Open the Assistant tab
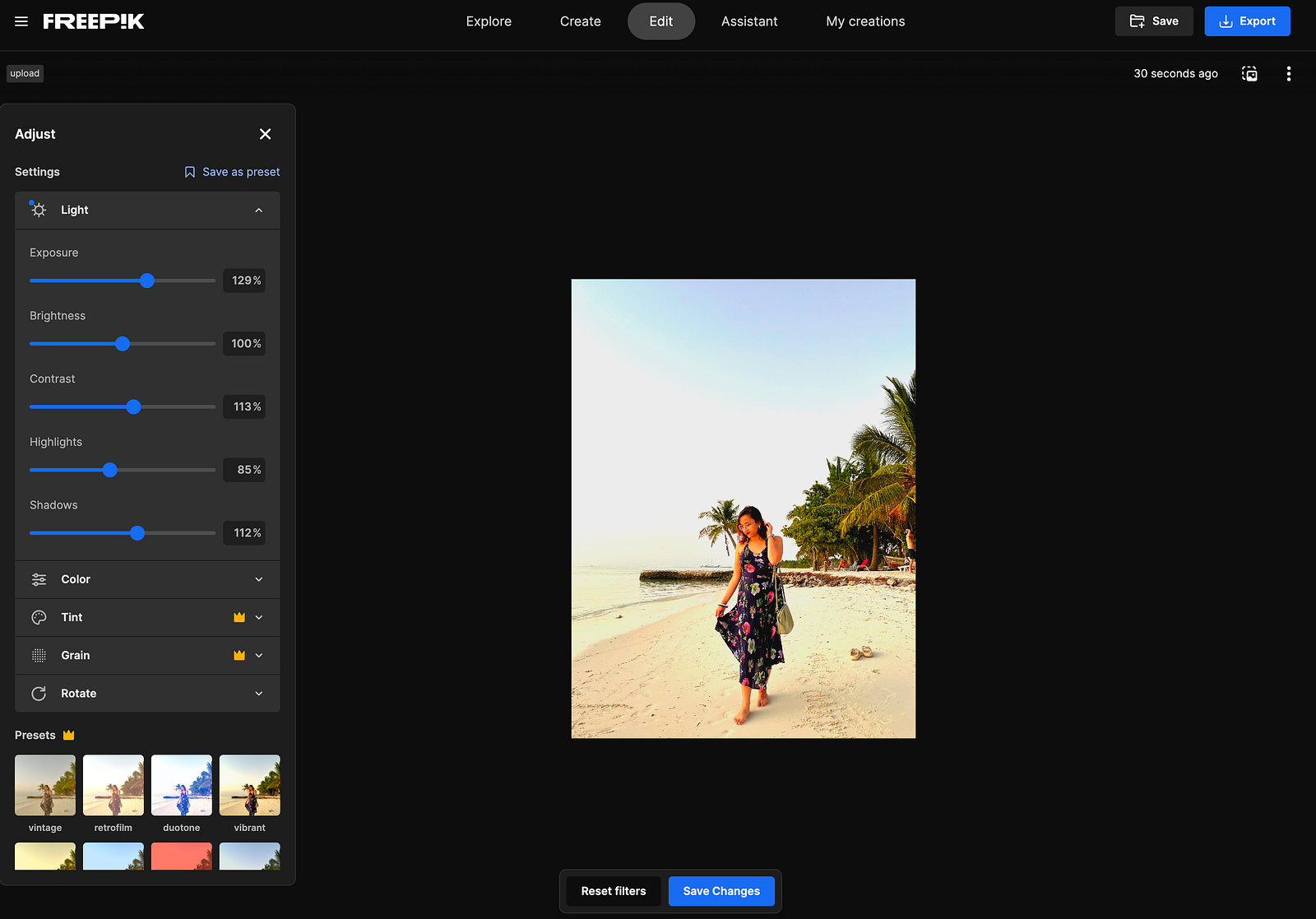This screenshot has width=1316, height=919. (748, 21)
